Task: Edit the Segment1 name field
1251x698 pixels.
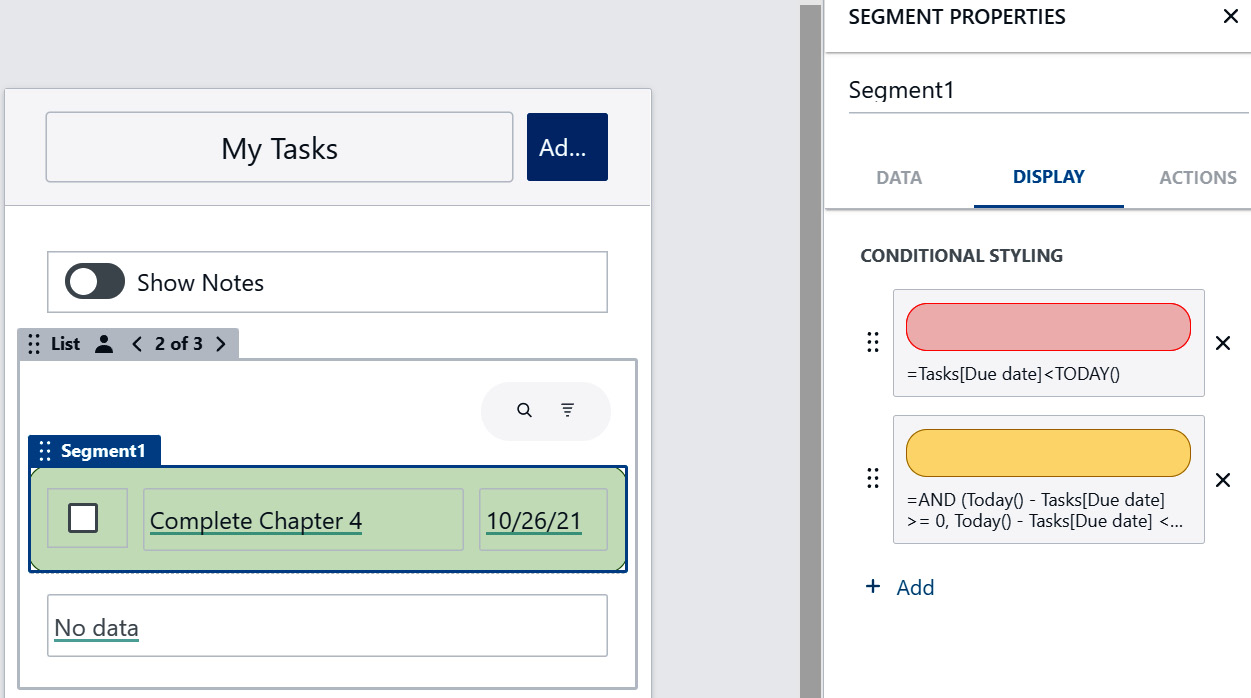Action: point(1049,90)
